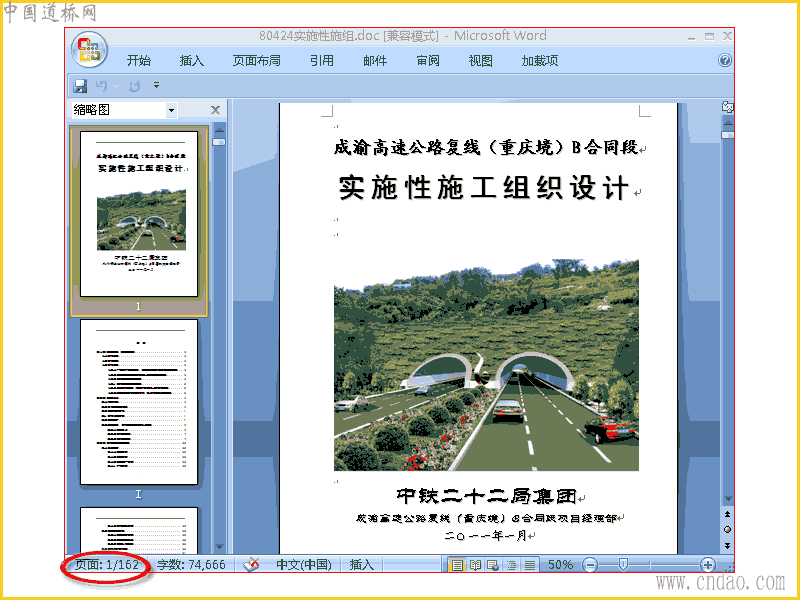This screenshot has width=800, height=600.
Task: Click the zoom out minus button
Action: (590, 565)
